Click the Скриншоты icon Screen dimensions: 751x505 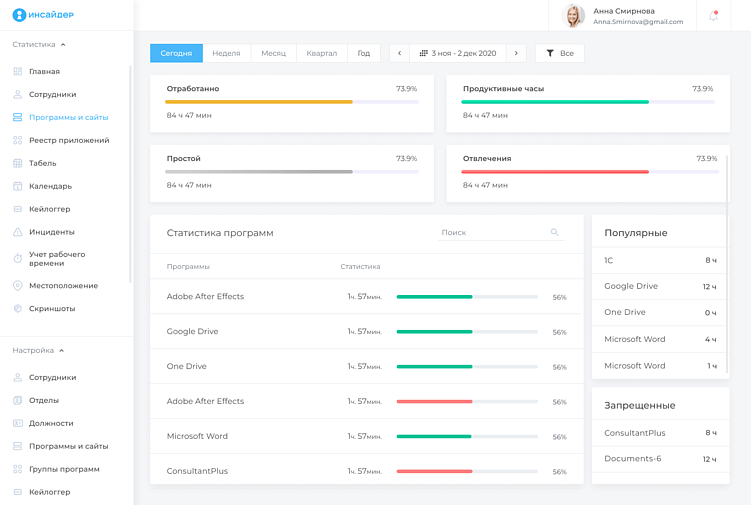coord(18,309)
